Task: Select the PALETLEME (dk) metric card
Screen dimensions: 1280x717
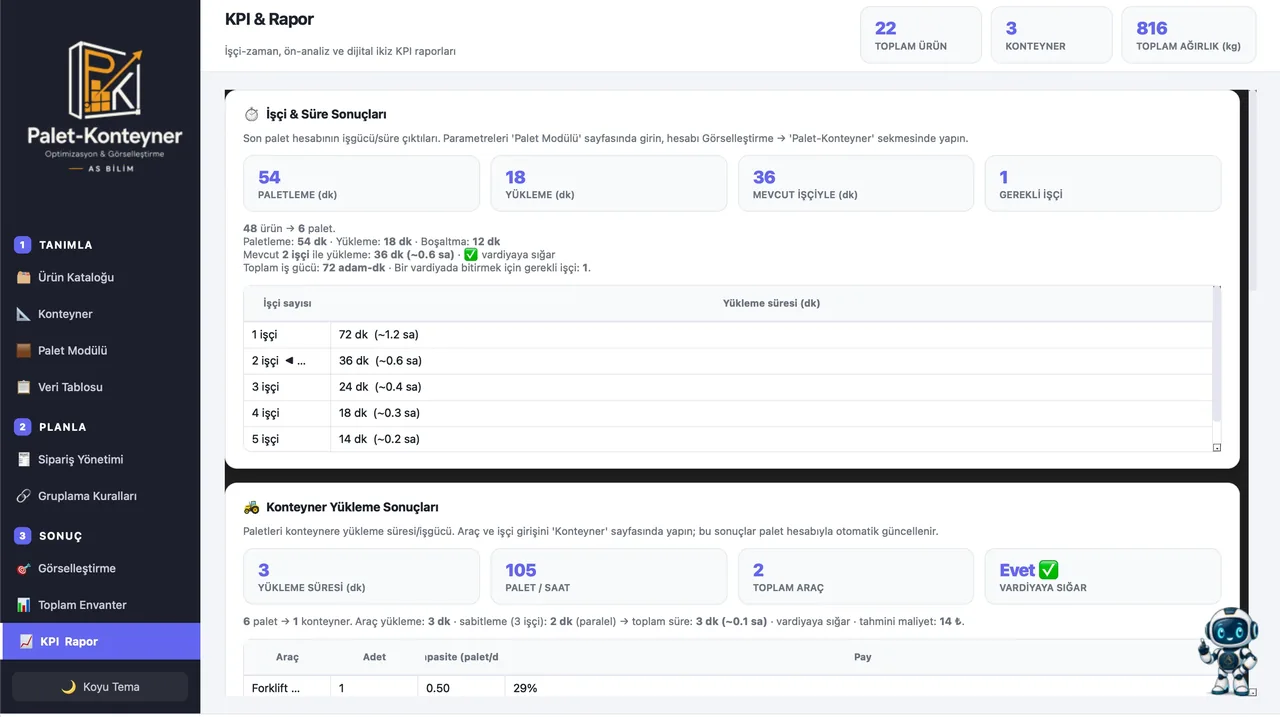Action: (x=361, y=183)
